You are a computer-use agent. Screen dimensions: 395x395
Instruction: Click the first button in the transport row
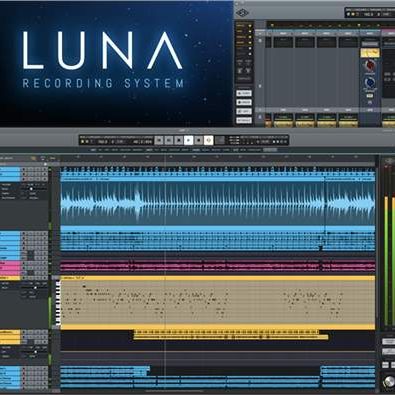[x=159, y=140]
